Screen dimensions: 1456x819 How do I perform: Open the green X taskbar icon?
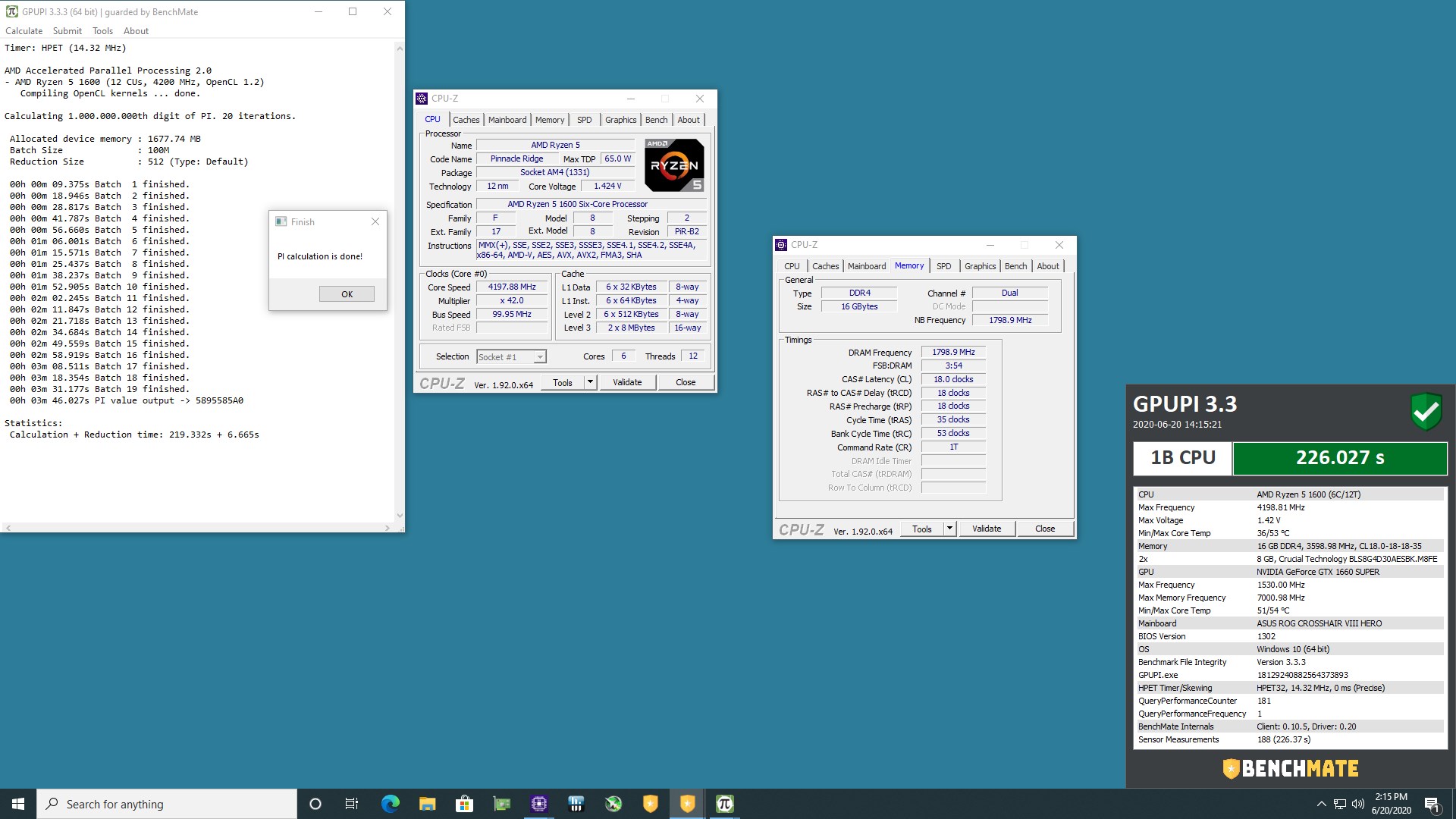click(613, 804)
